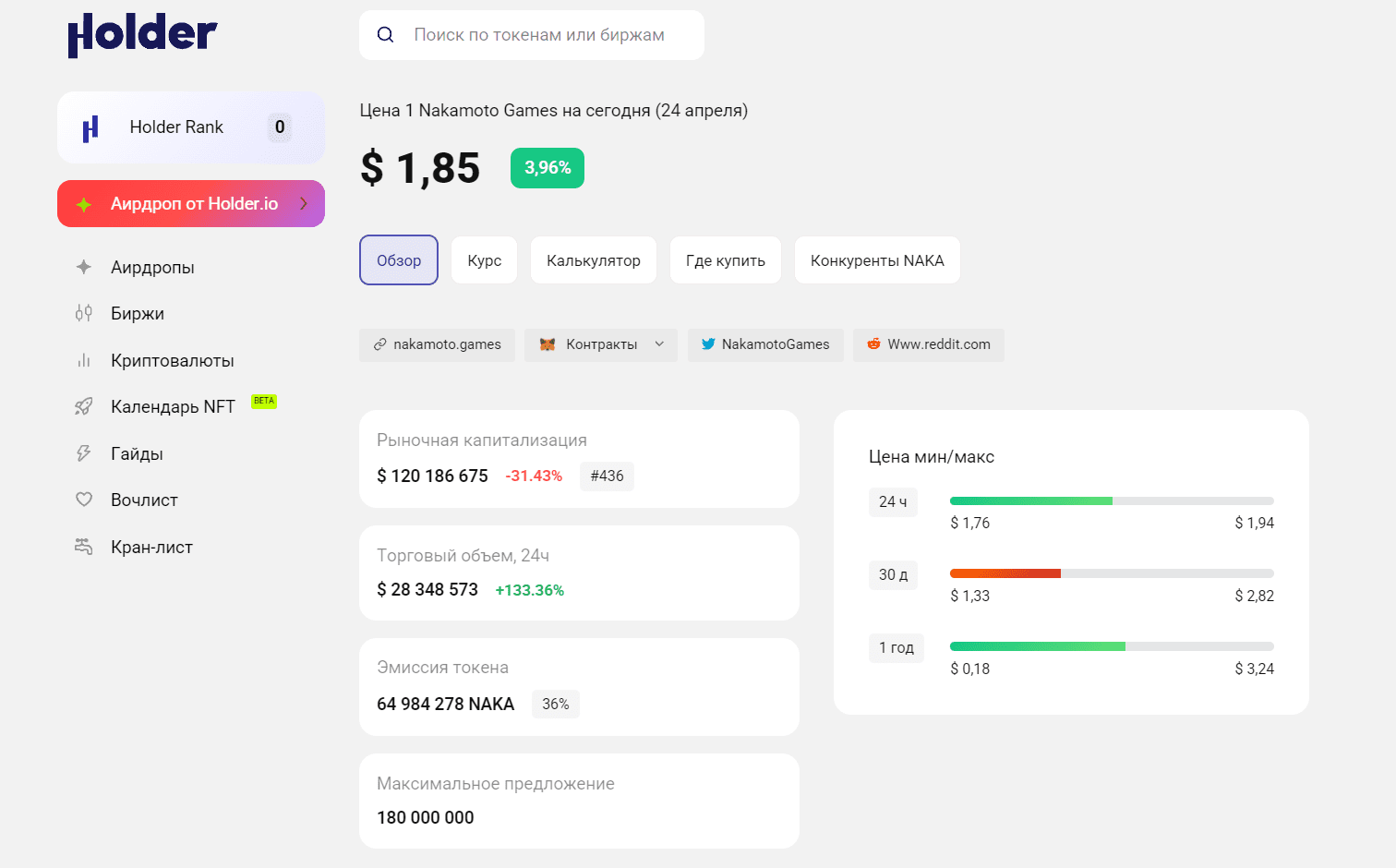Click the $ 120 186 675 market cap

tap(432, 476)
